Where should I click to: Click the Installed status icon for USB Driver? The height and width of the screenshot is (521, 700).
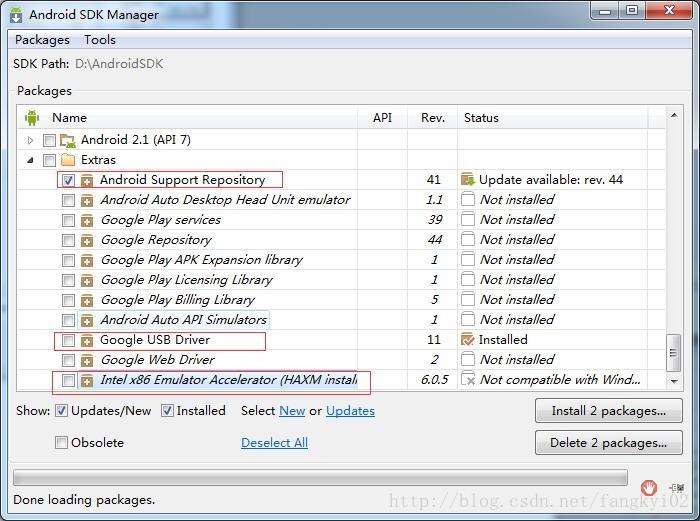tap(467, 340)
